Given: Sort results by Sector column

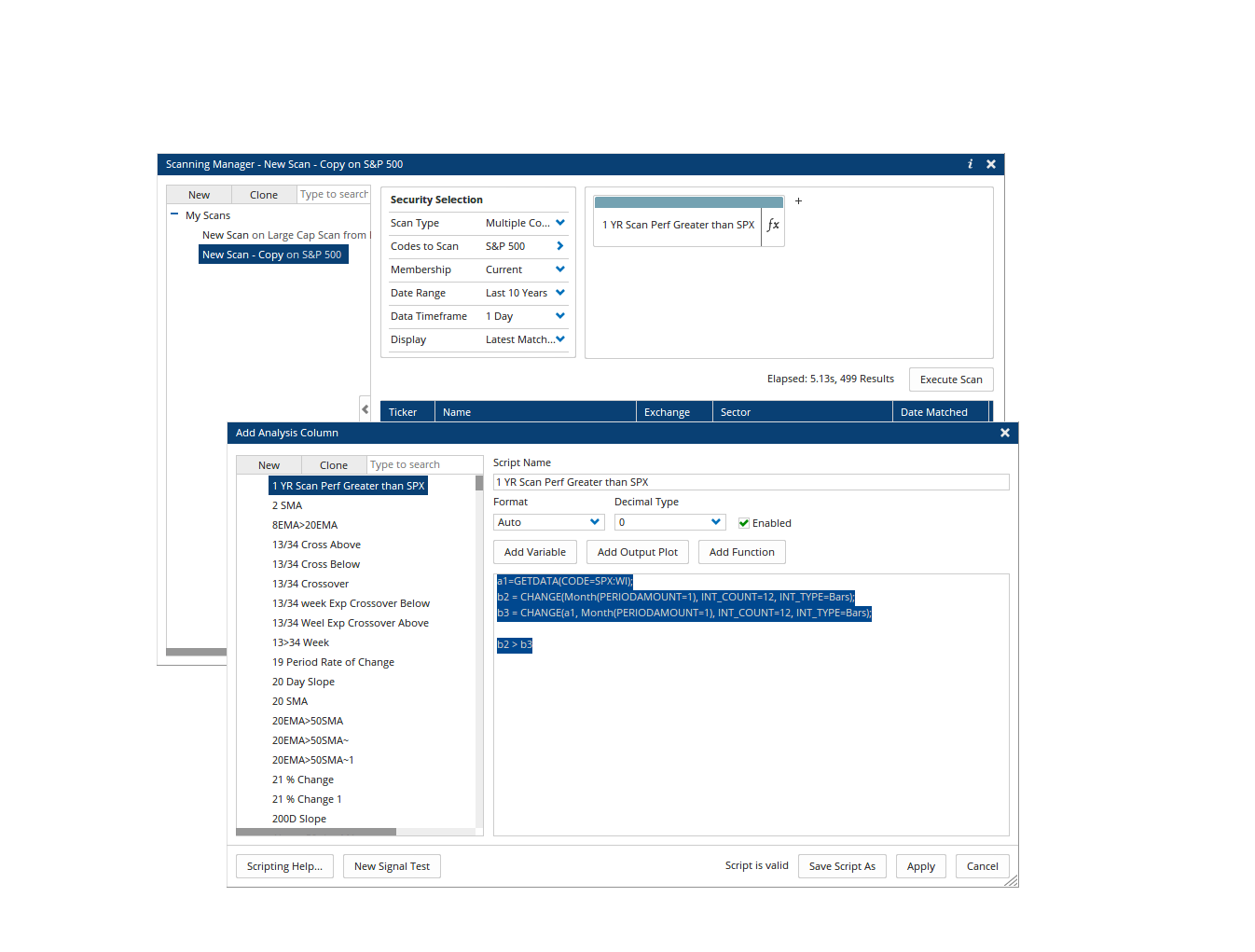Looking at the screenshot, I should [x=802, y=412].
